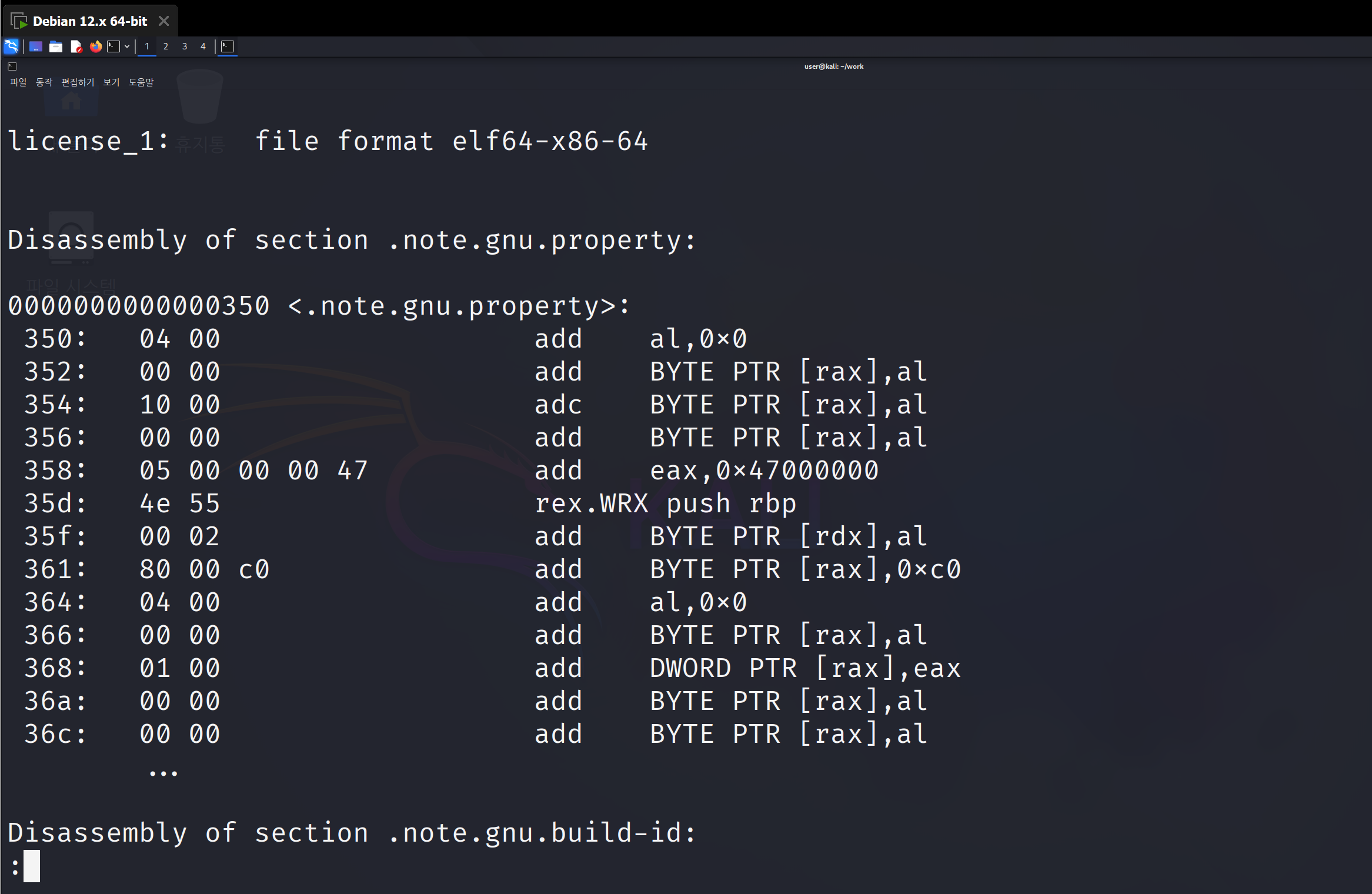Expand the terminal launcher dropdown arrow

pos(127,46)
